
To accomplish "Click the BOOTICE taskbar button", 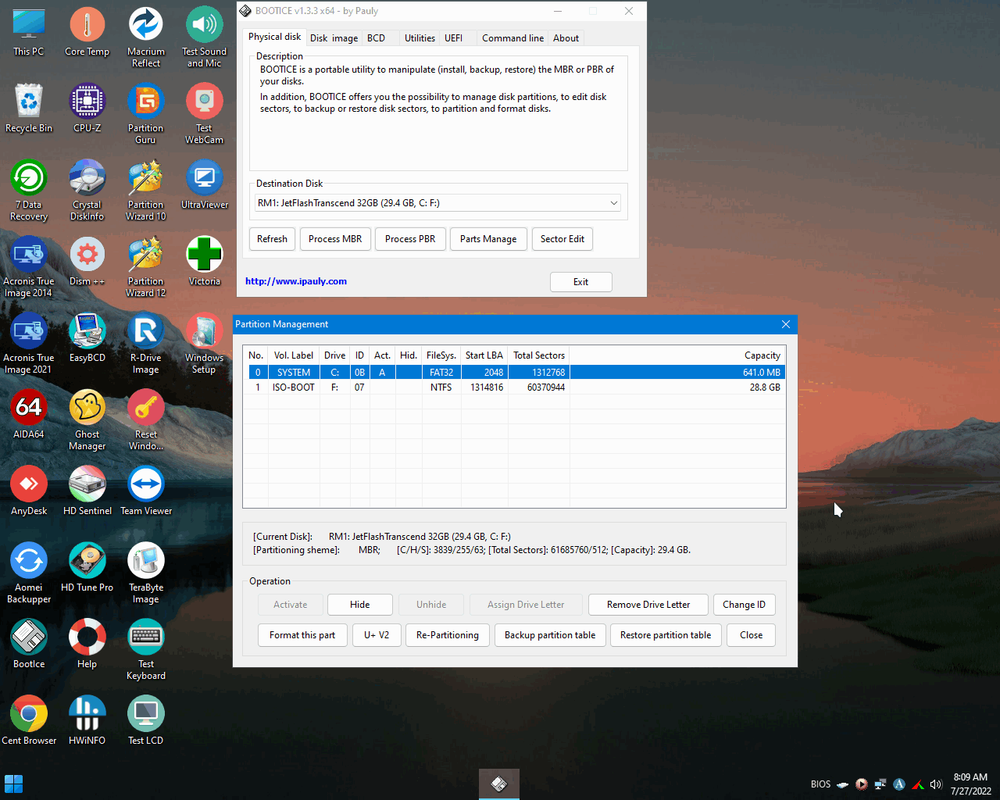I will [x=499, y=784].
